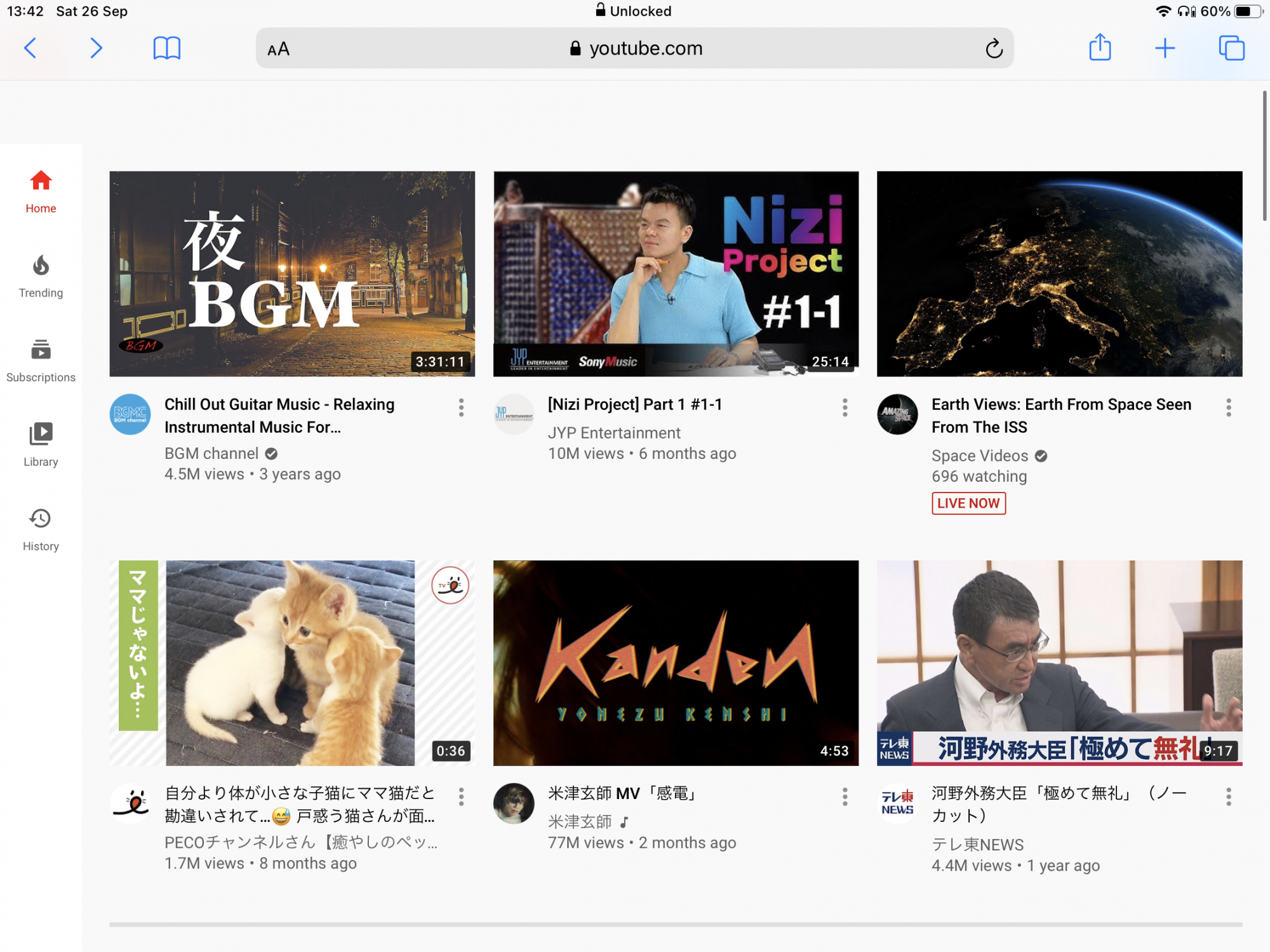Open options menu for 河野外務大臣 video
The width and height of the screenshot is (1270, 952).
(1229, 797)
